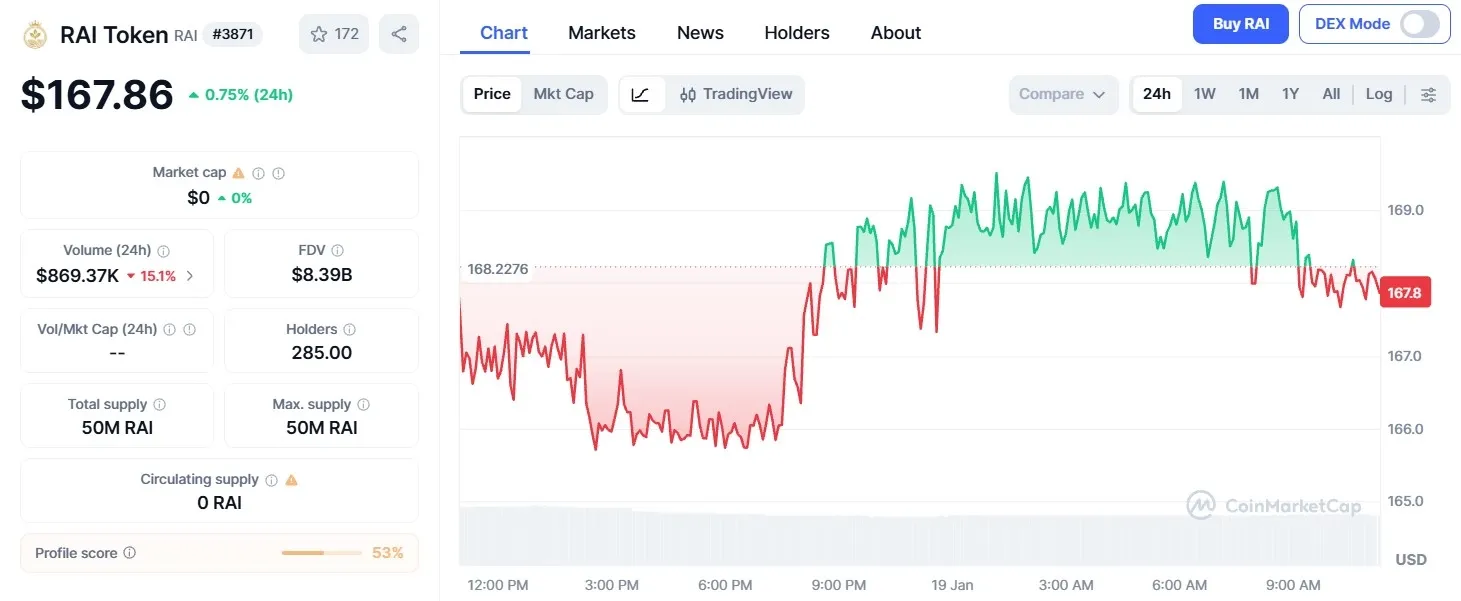The image size is (1461, 601).
Task: Open the Holders tab
Action: (x=796, y=32)
